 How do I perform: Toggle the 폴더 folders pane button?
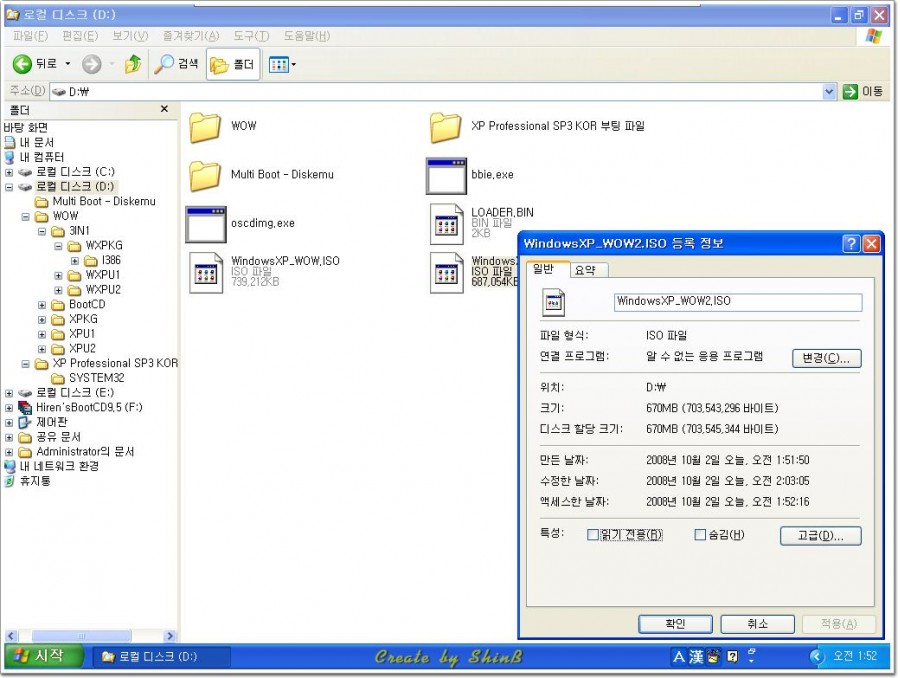pos(232,64)
